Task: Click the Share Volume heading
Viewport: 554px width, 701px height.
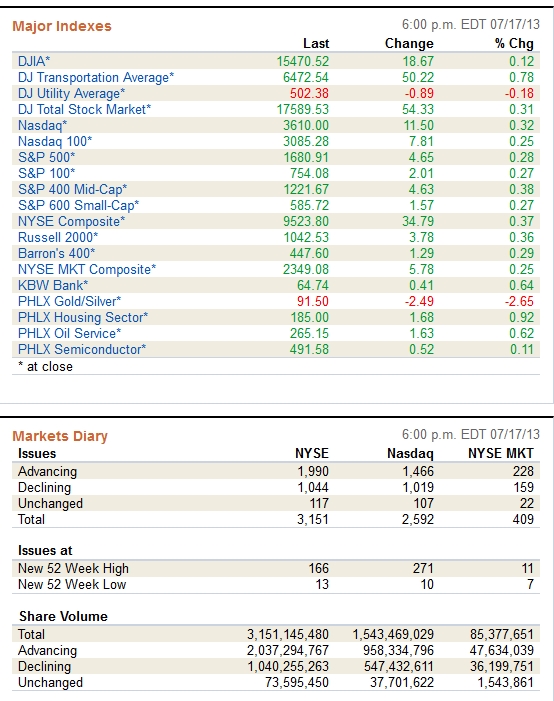Action: 63,617
